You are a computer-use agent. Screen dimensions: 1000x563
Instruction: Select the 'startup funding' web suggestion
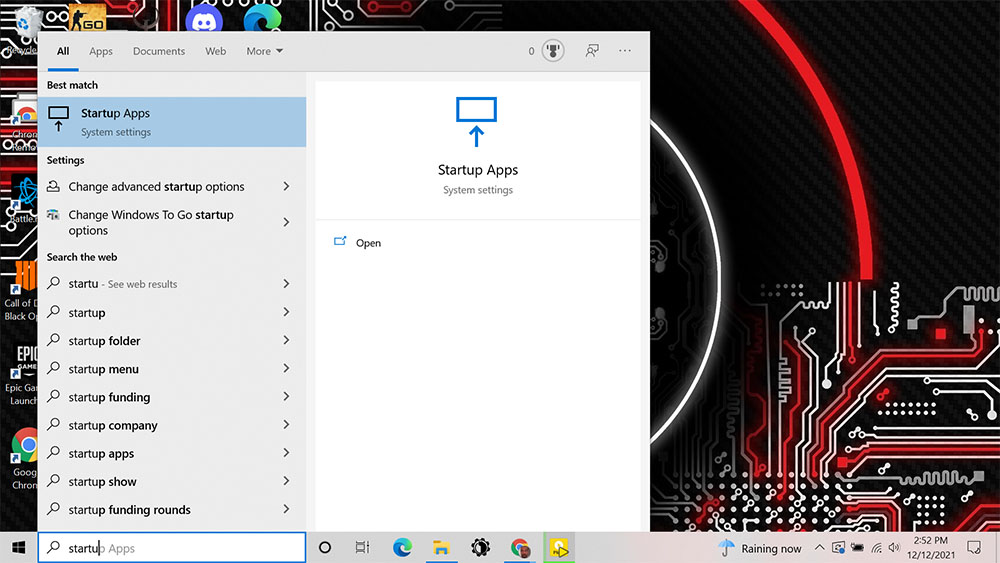pos(109,397)
